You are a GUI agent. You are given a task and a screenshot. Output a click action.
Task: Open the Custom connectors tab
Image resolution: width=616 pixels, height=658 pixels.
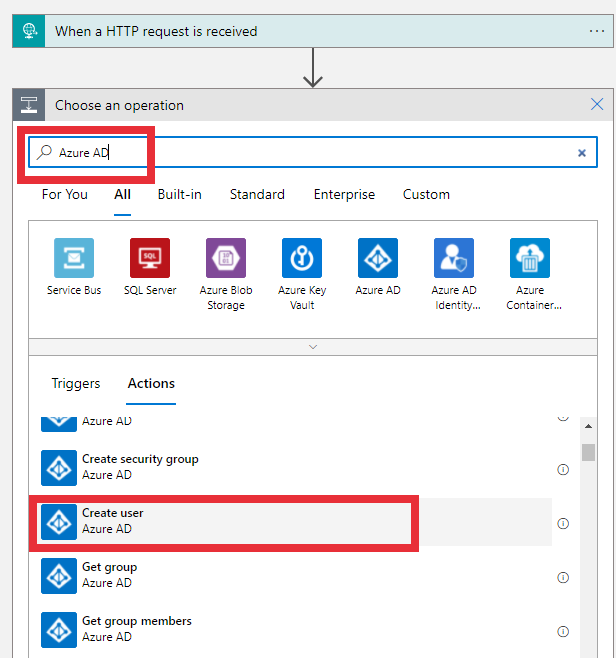426,194
